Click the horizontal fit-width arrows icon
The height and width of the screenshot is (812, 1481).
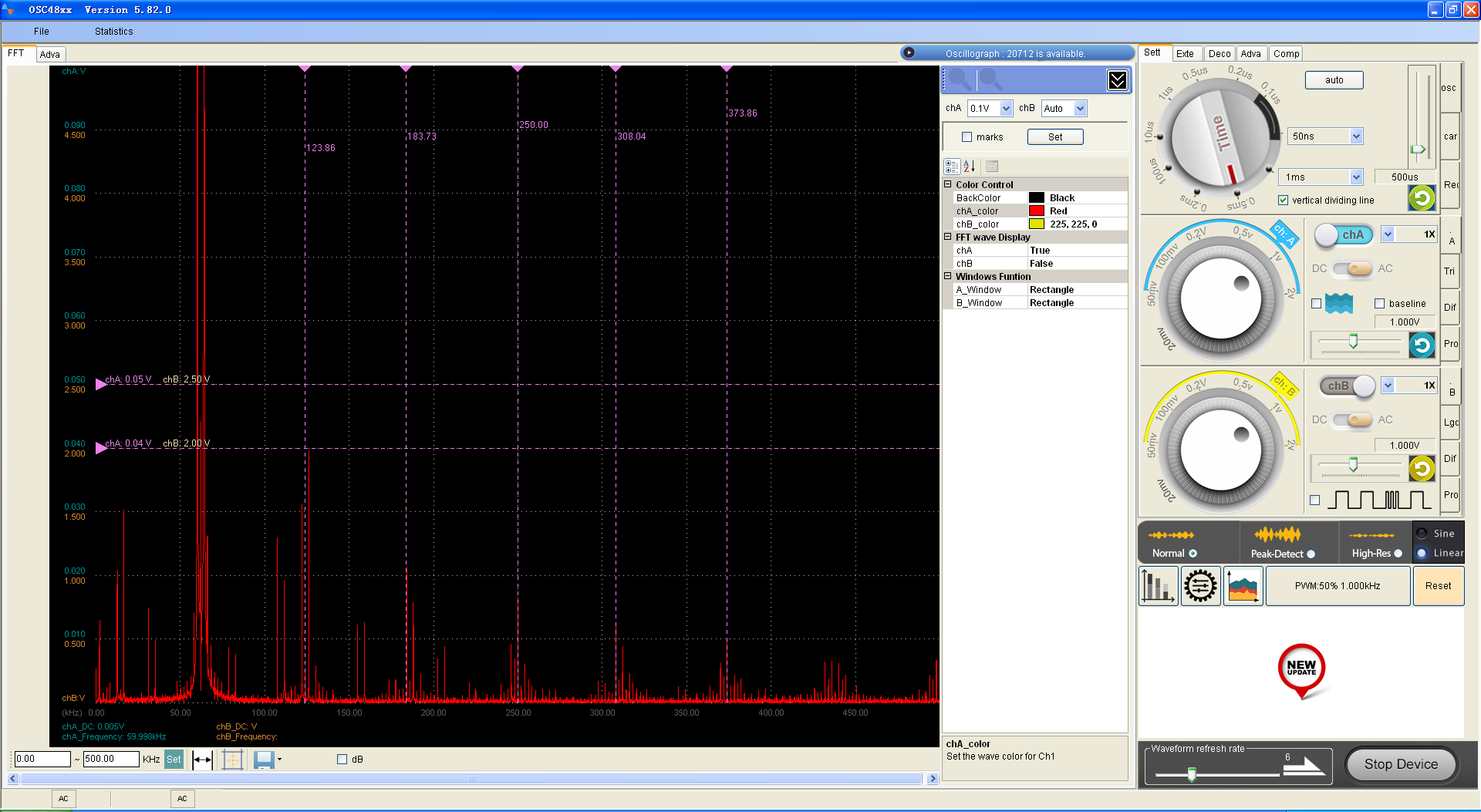[x=202, y=760]
